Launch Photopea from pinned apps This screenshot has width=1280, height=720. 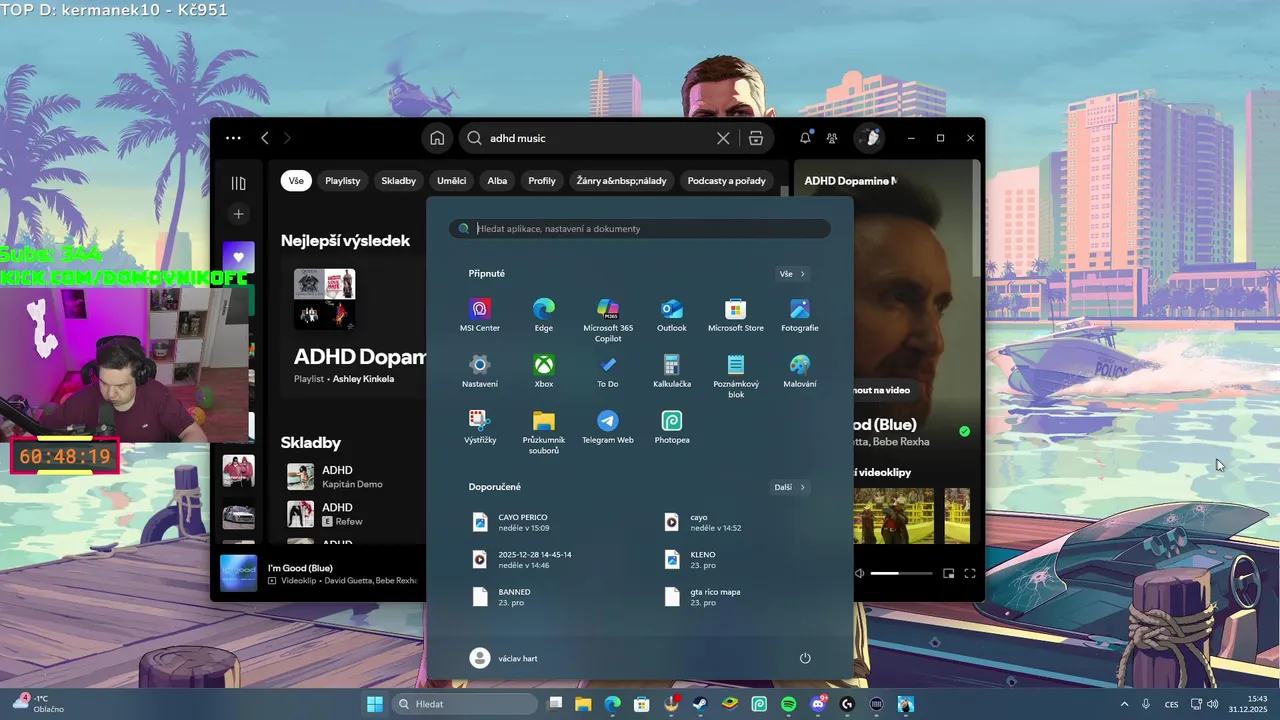(672, 427)
